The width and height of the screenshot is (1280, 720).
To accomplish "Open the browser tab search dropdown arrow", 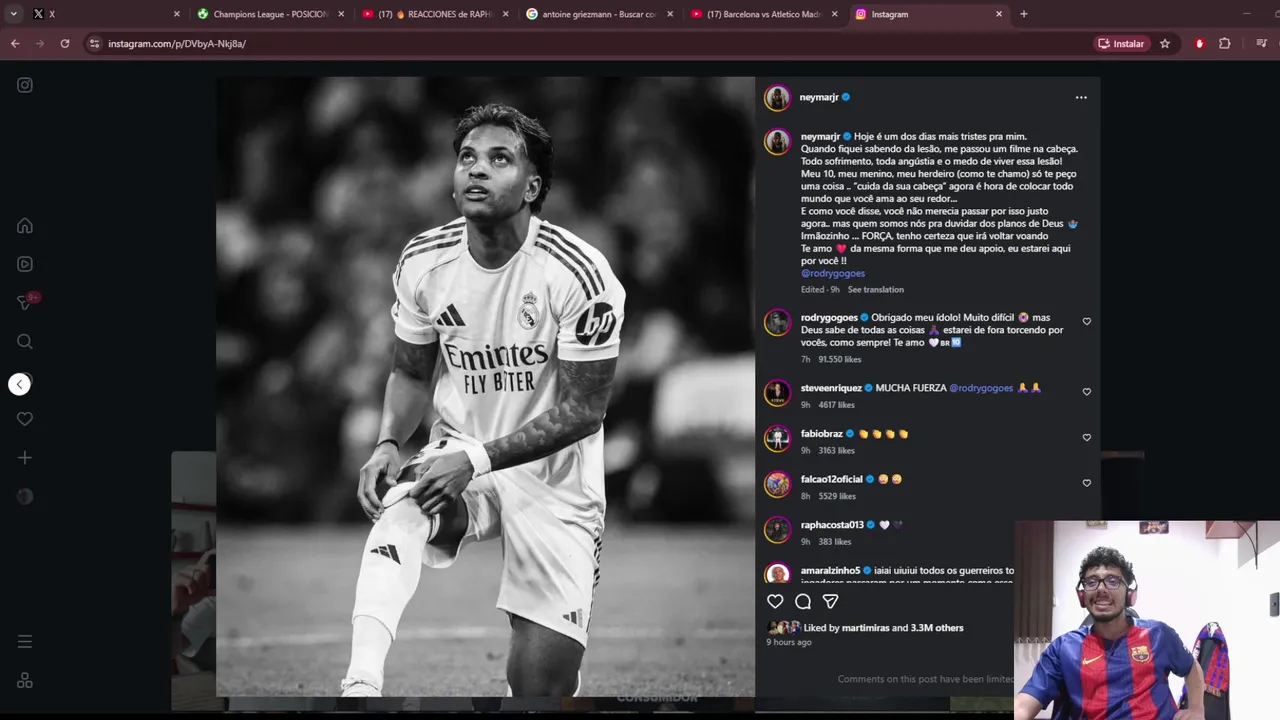I will click(13, 14).
